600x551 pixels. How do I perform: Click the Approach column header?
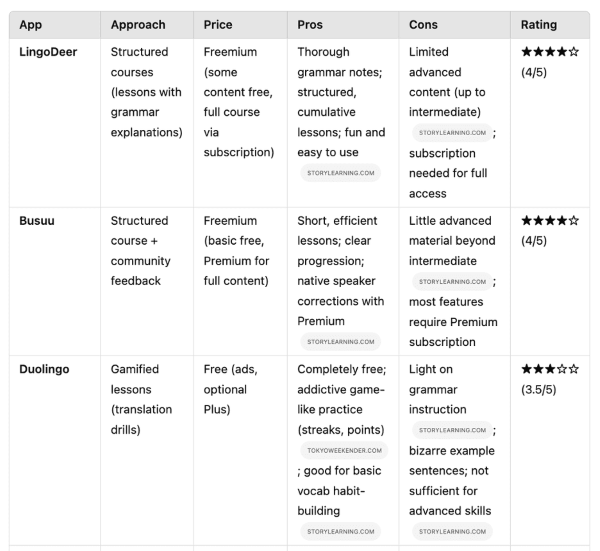pyautogui.click(x=138, y=25)
